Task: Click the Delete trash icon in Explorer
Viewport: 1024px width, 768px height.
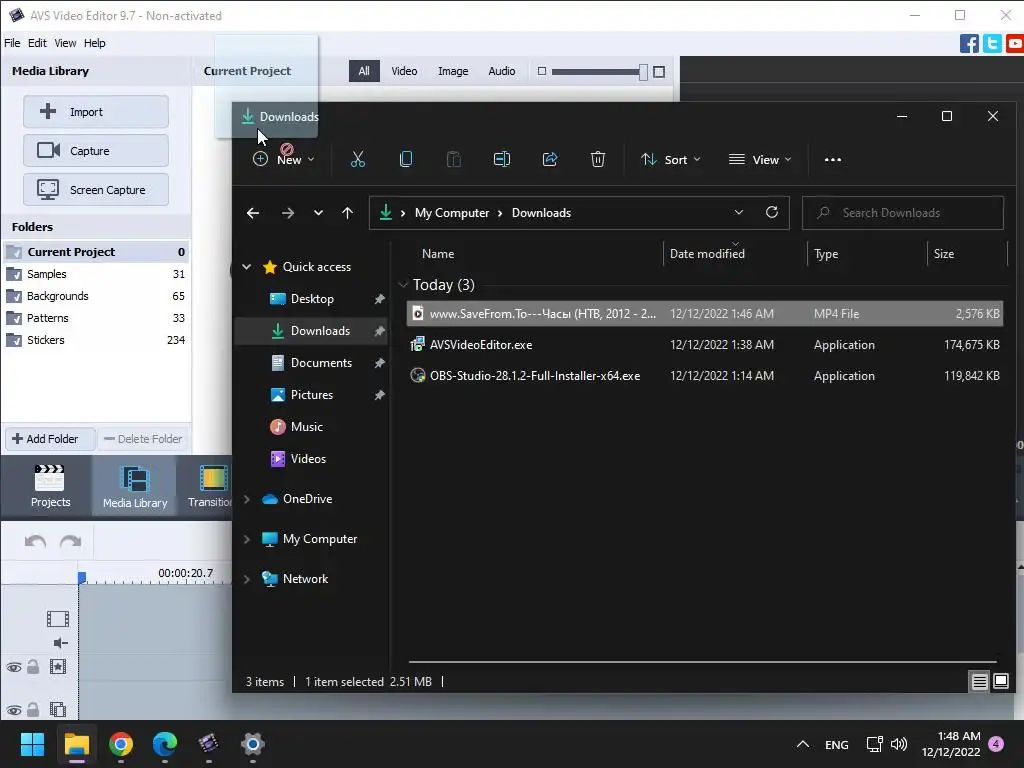Action: point(598,159)
